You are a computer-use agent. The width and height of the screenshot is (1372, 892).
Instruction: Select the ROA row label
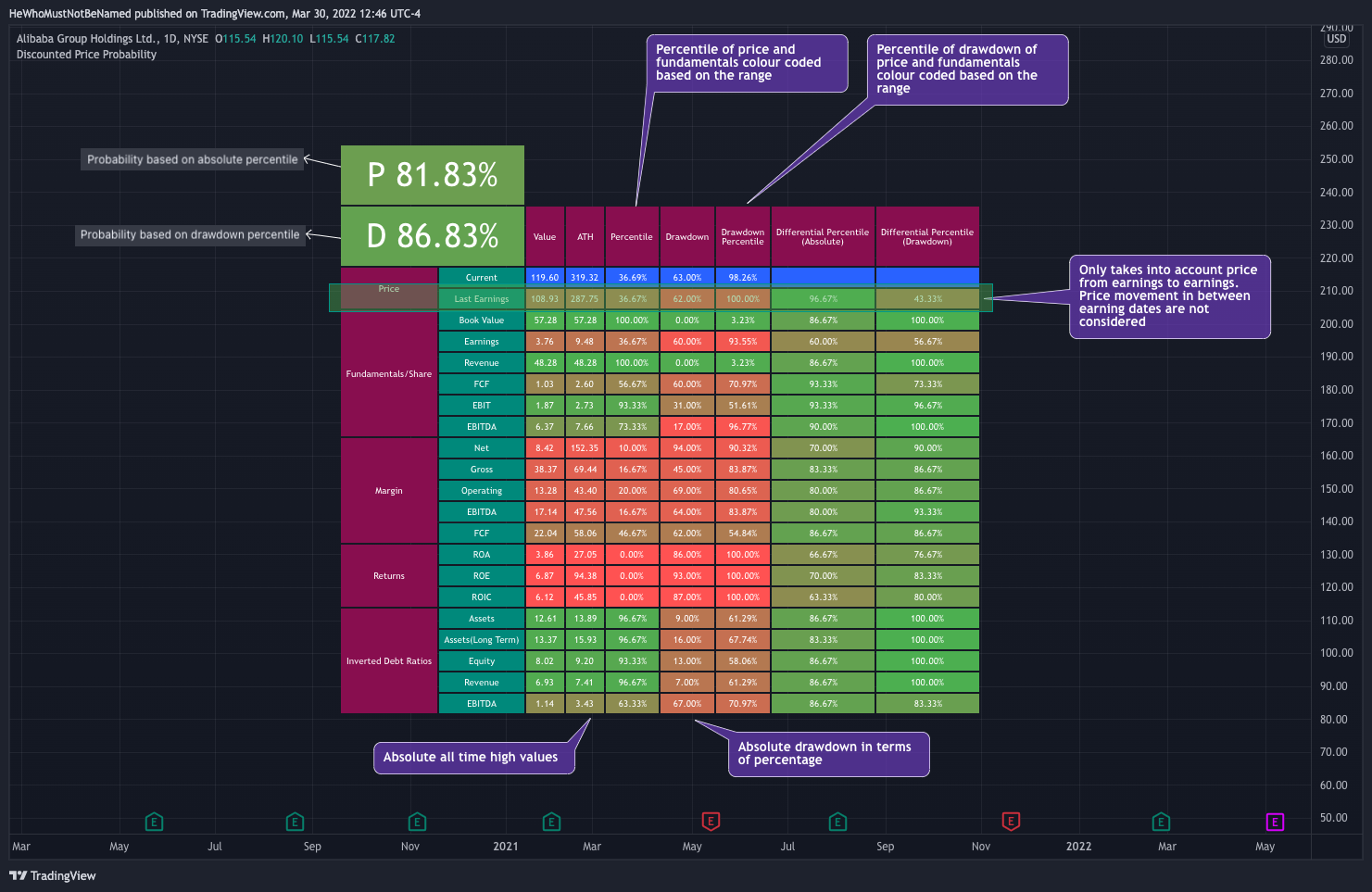click(x=482, y=555)
